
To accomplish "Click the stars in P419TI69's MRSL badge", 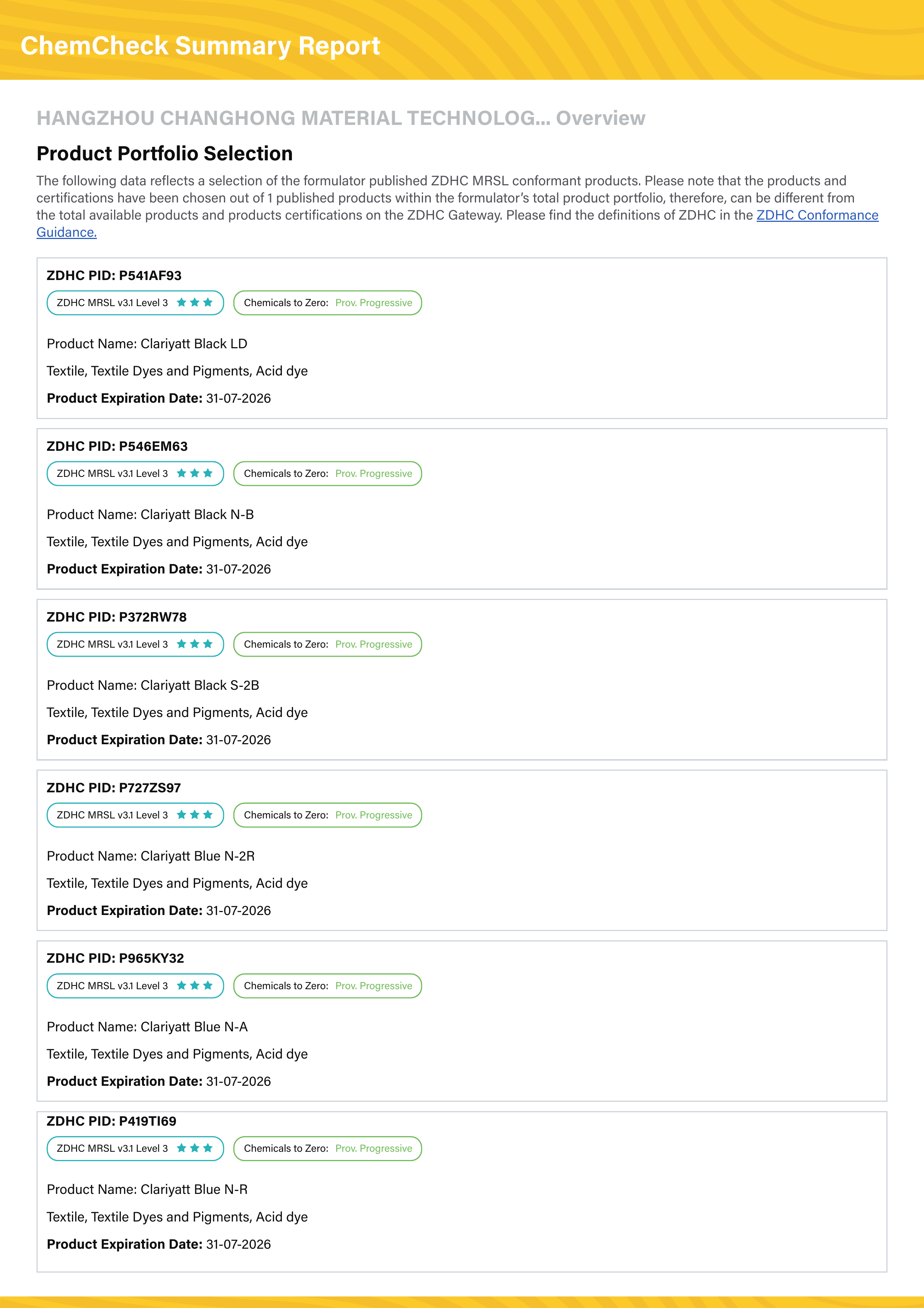I will 195,1148.
